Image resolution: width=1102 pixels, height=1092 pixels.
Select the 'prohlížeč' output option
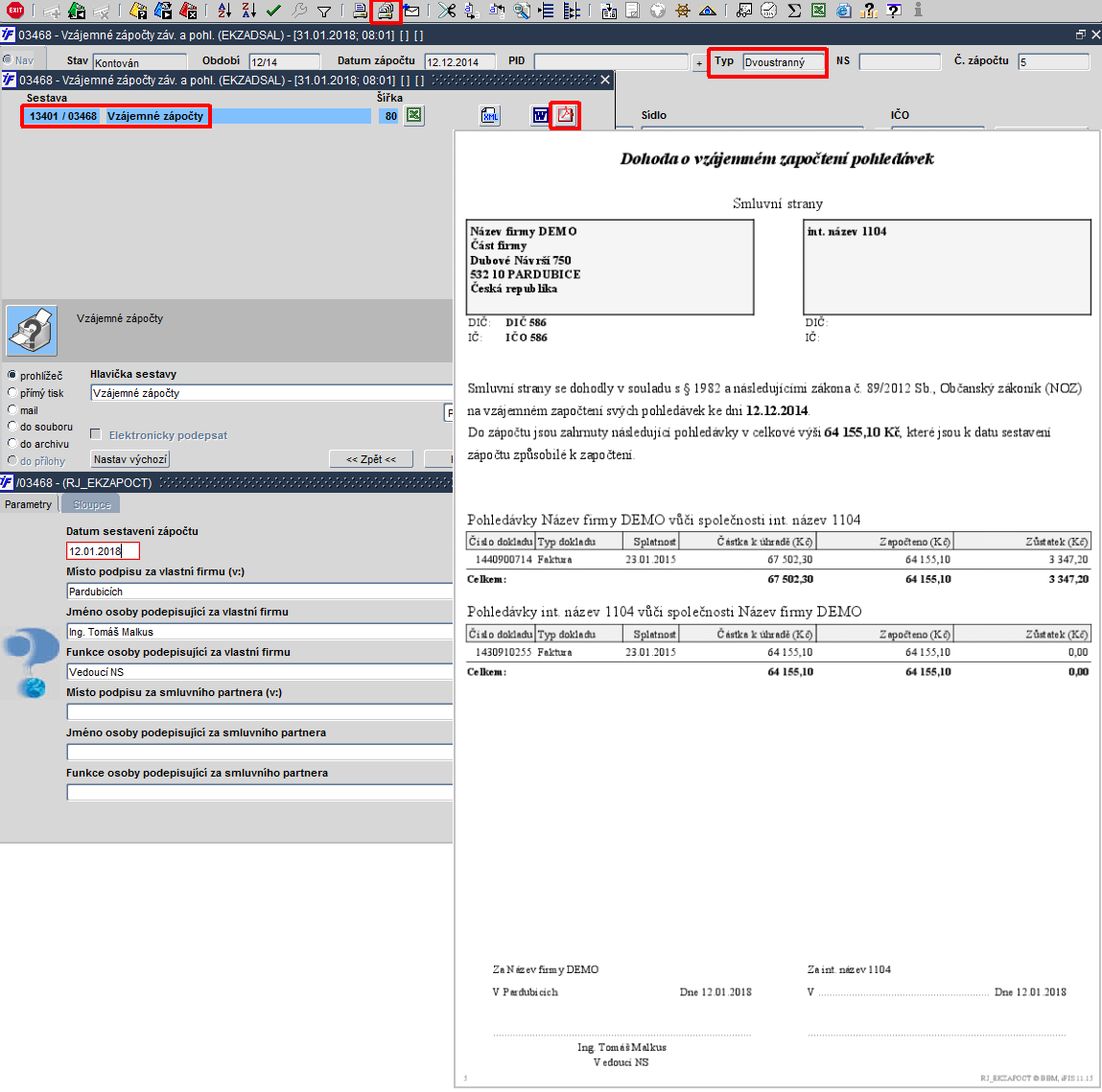(x=35, y=376)
